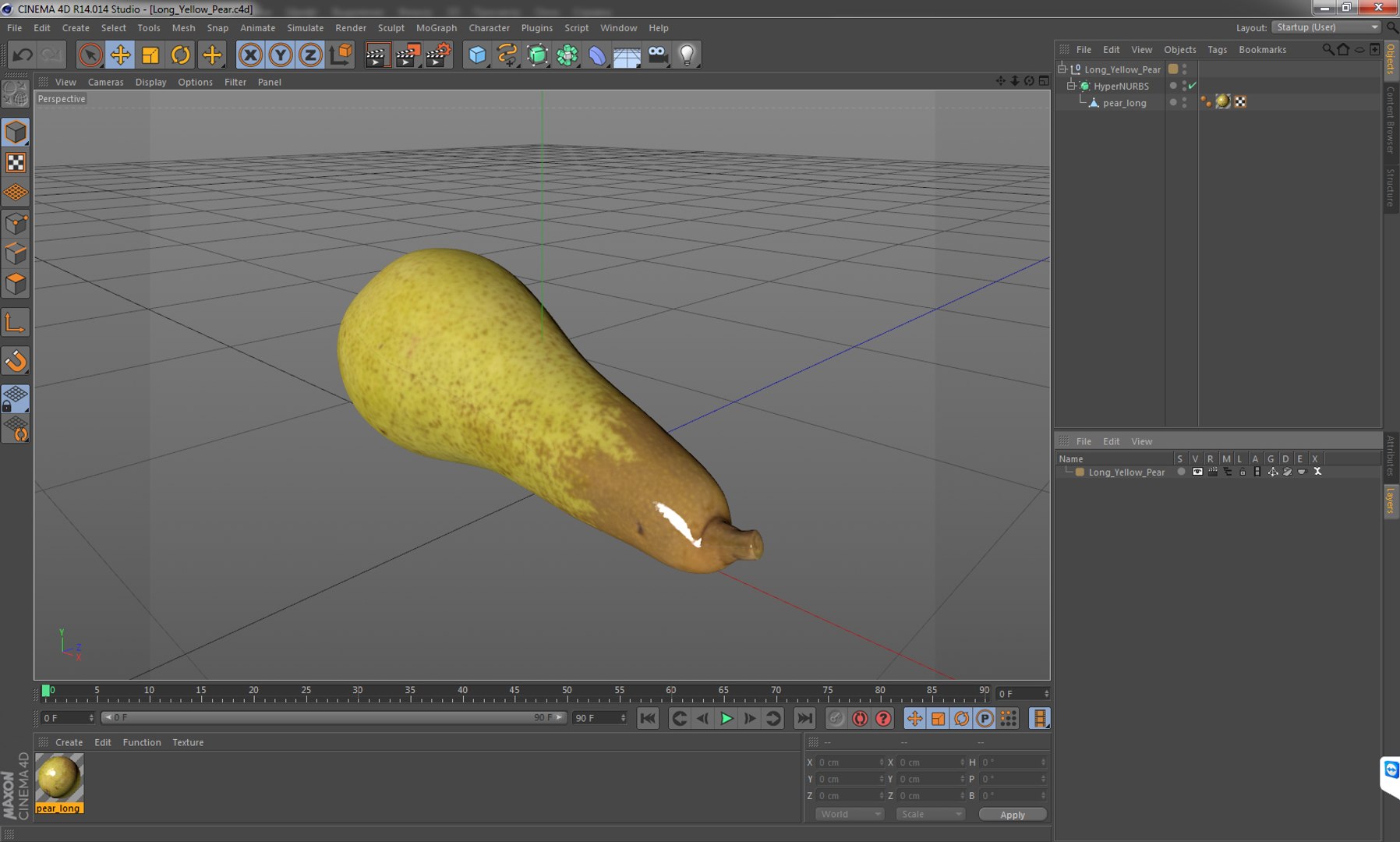This screenshot has height=842, width=1400.
Task: Open viewport Cameras menu
Action: coord(105,82)
